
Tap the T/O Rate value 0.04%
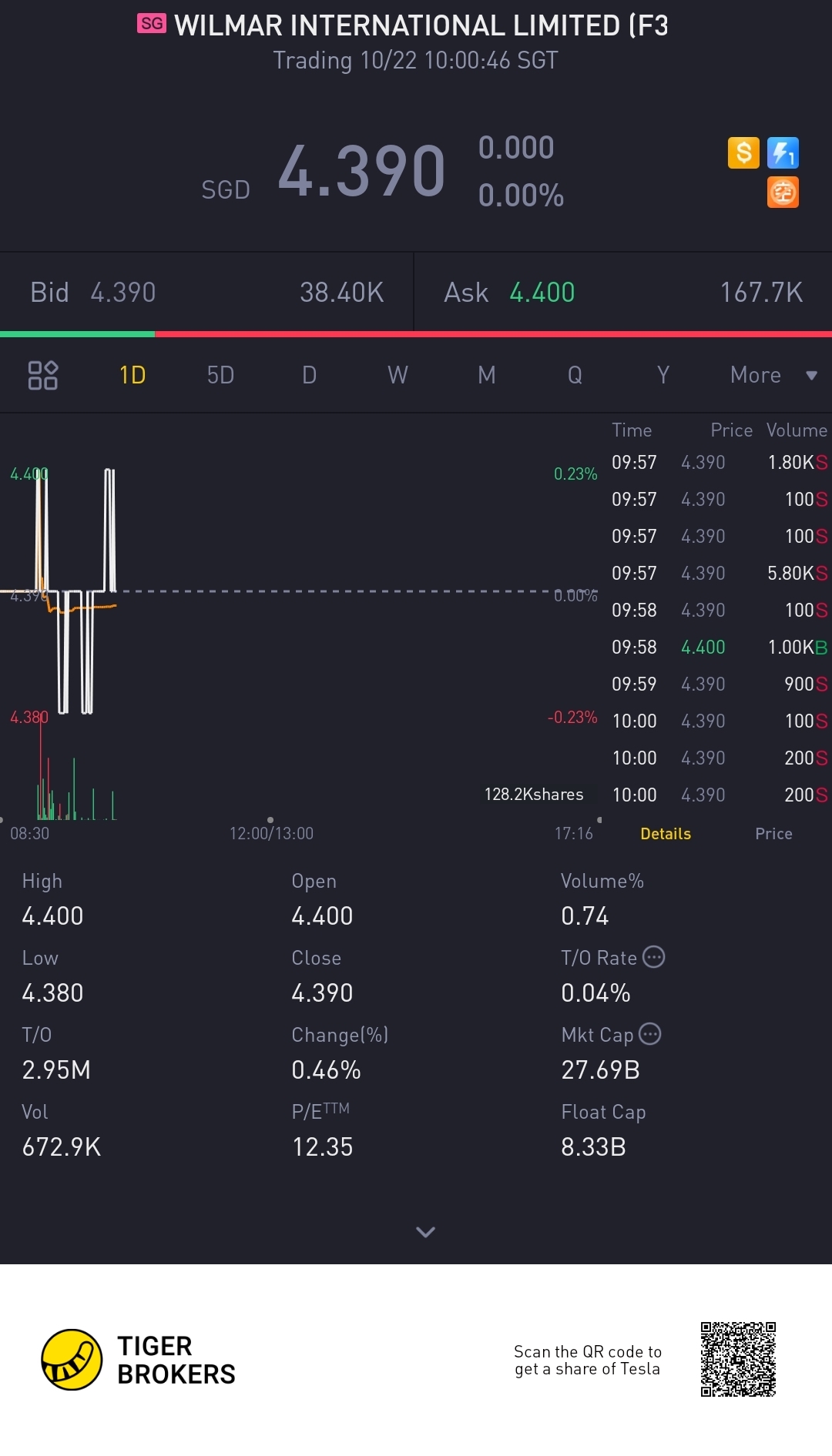pos(595,992)
